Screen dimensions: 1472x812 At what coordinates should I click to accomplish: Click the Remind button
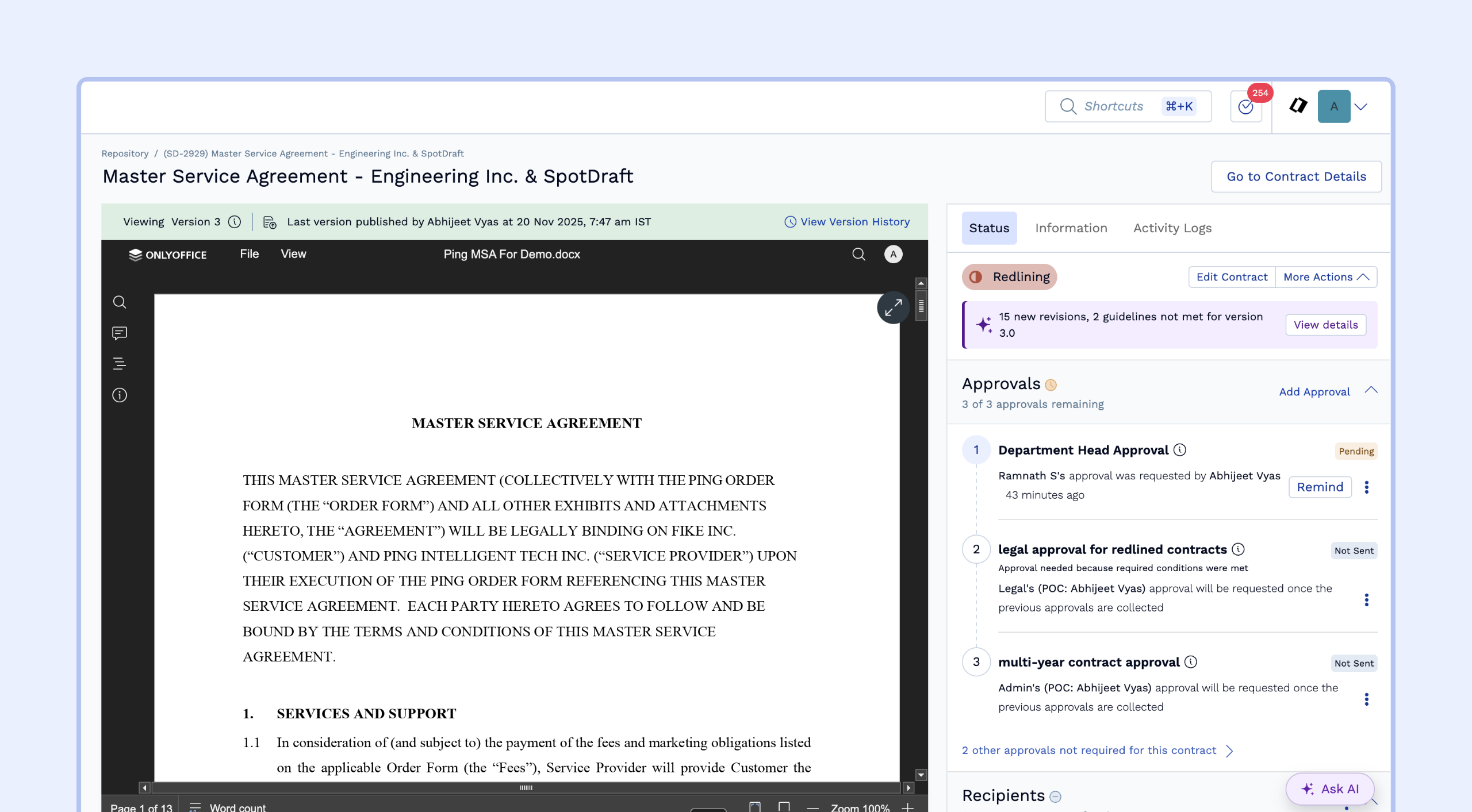(x=1320, y=487)
